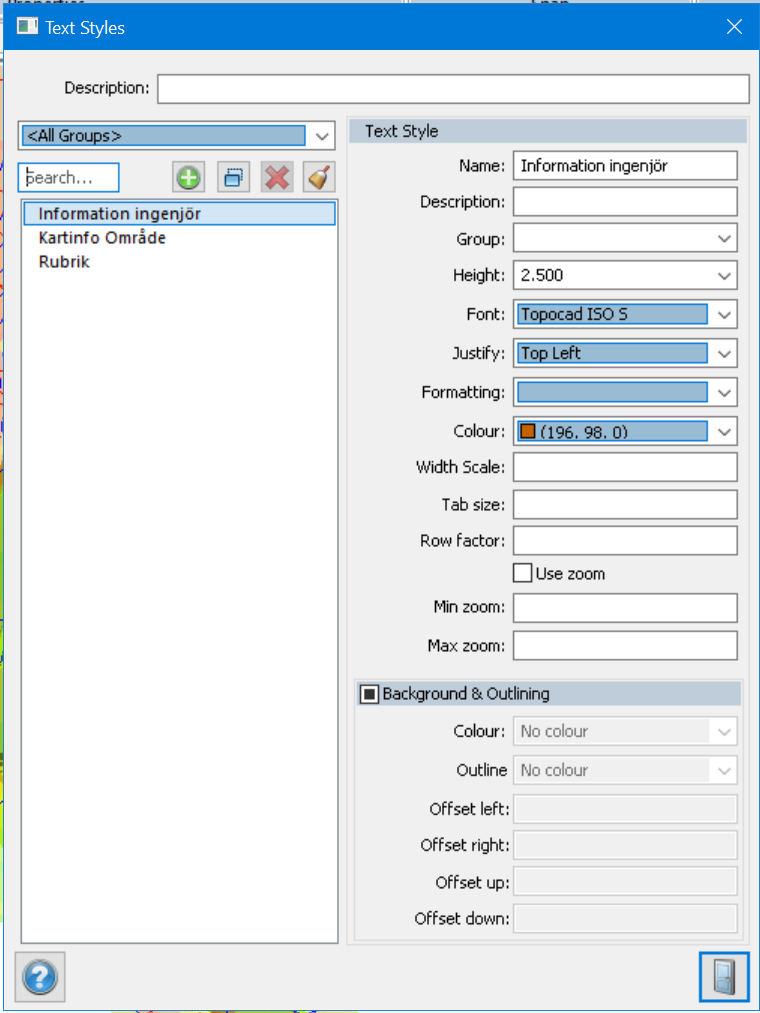Click the green add text style icon
This screenshot has width=760, height=1013.
(188, 178)
